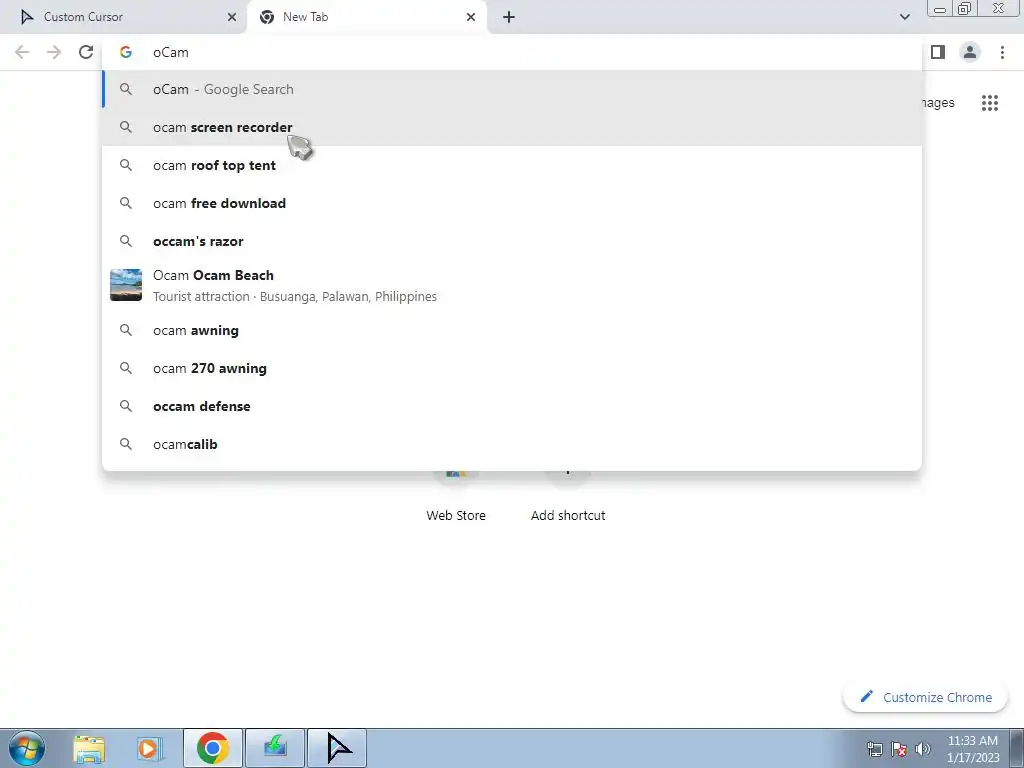Select the occam defense suggestion

[x=512, y=406]
